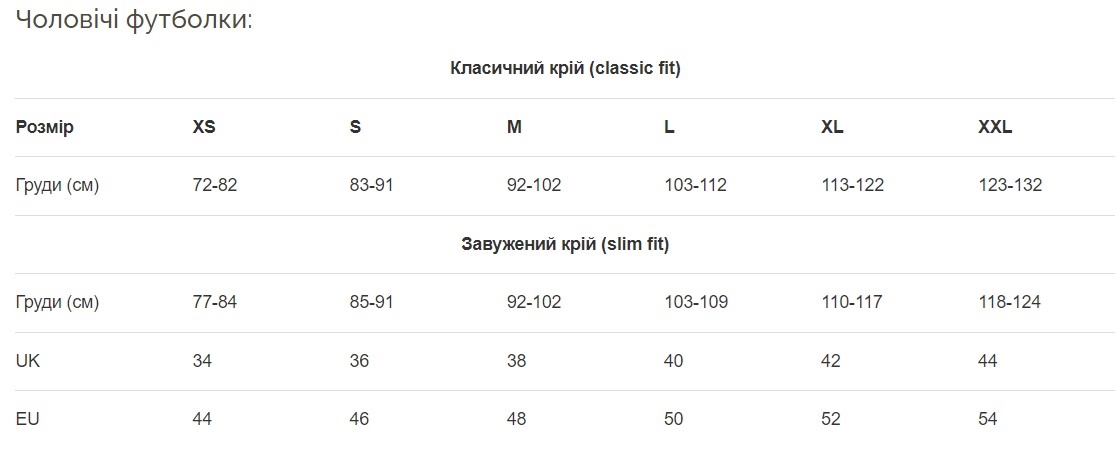The width and height of the screenshot is (1115, 463).
Task: Click classic fit chest value 103-112
Action: pos(695,186)
